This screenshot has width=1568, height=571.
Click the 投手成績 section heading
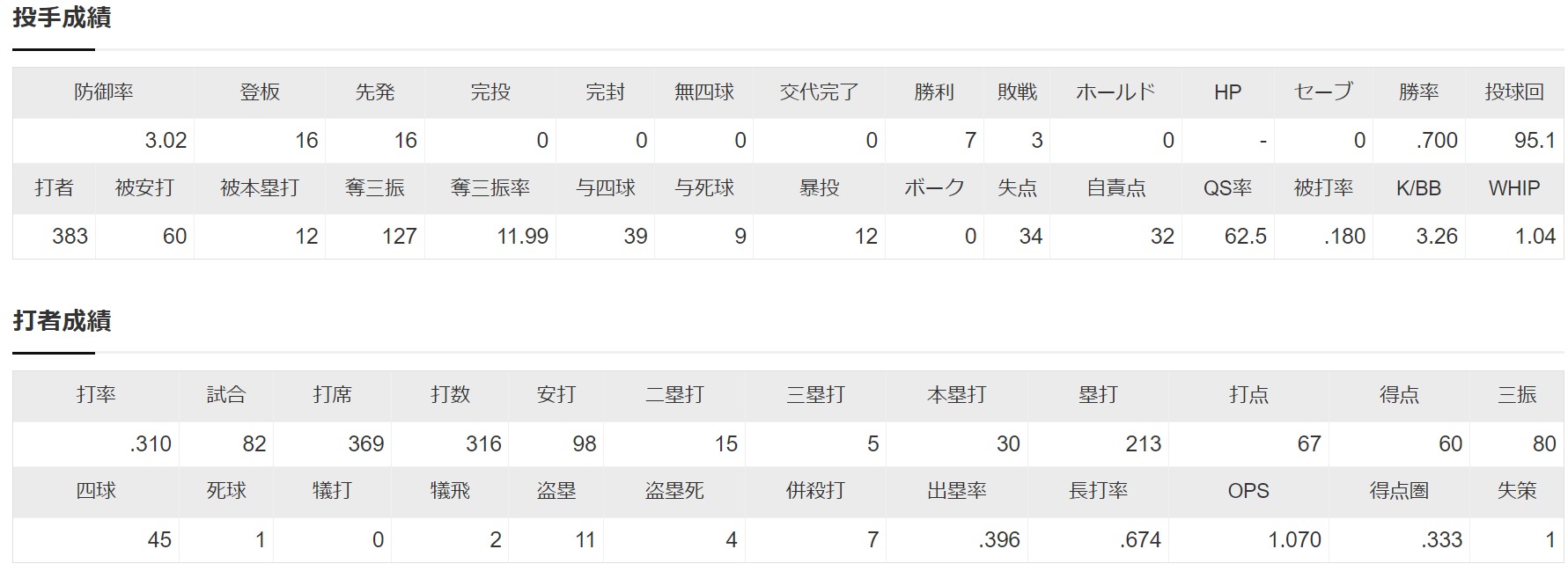point(62,18)
